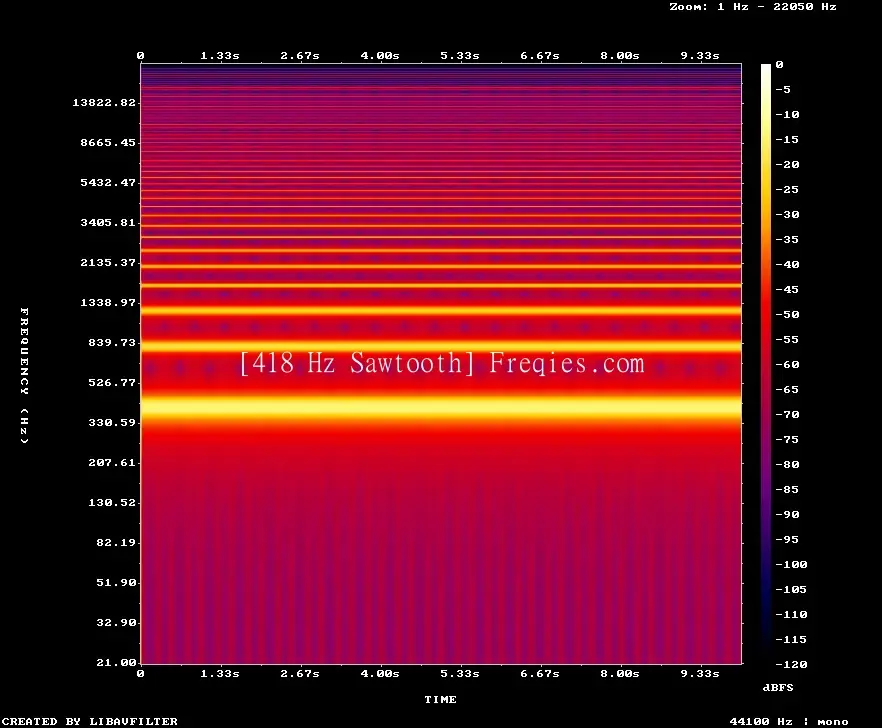The height and width of the screenshot is (728, 882).
Task: Click the 839.73 frequency axis label
Action: click(112, 342)
